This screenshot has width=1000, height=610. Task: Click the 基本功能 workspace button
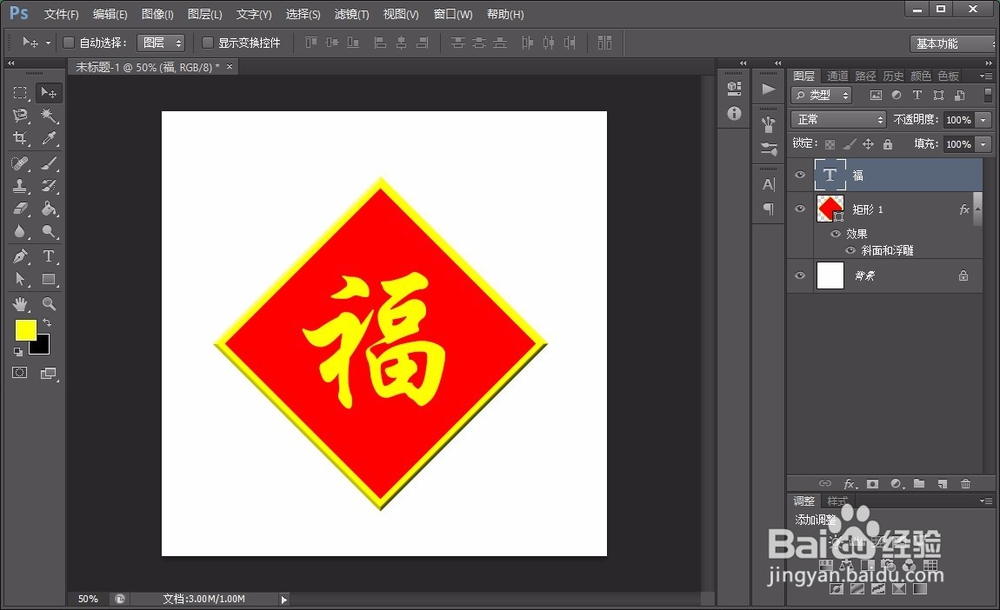point(948,43)
